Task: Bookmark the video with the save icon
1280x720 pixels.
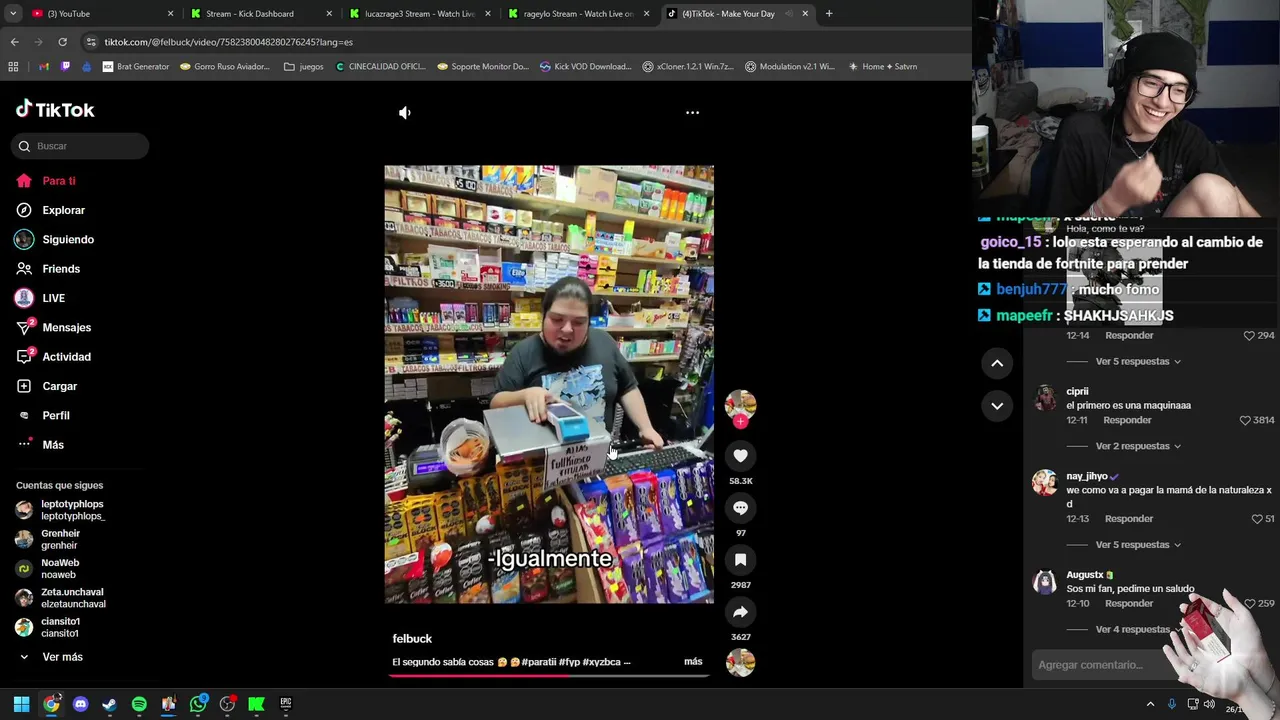Action: click(740, 560)
